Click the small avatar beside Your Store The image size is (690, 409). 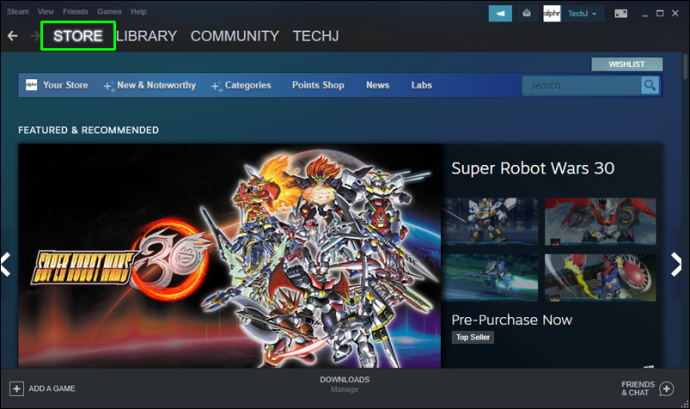tap(31, 85)
